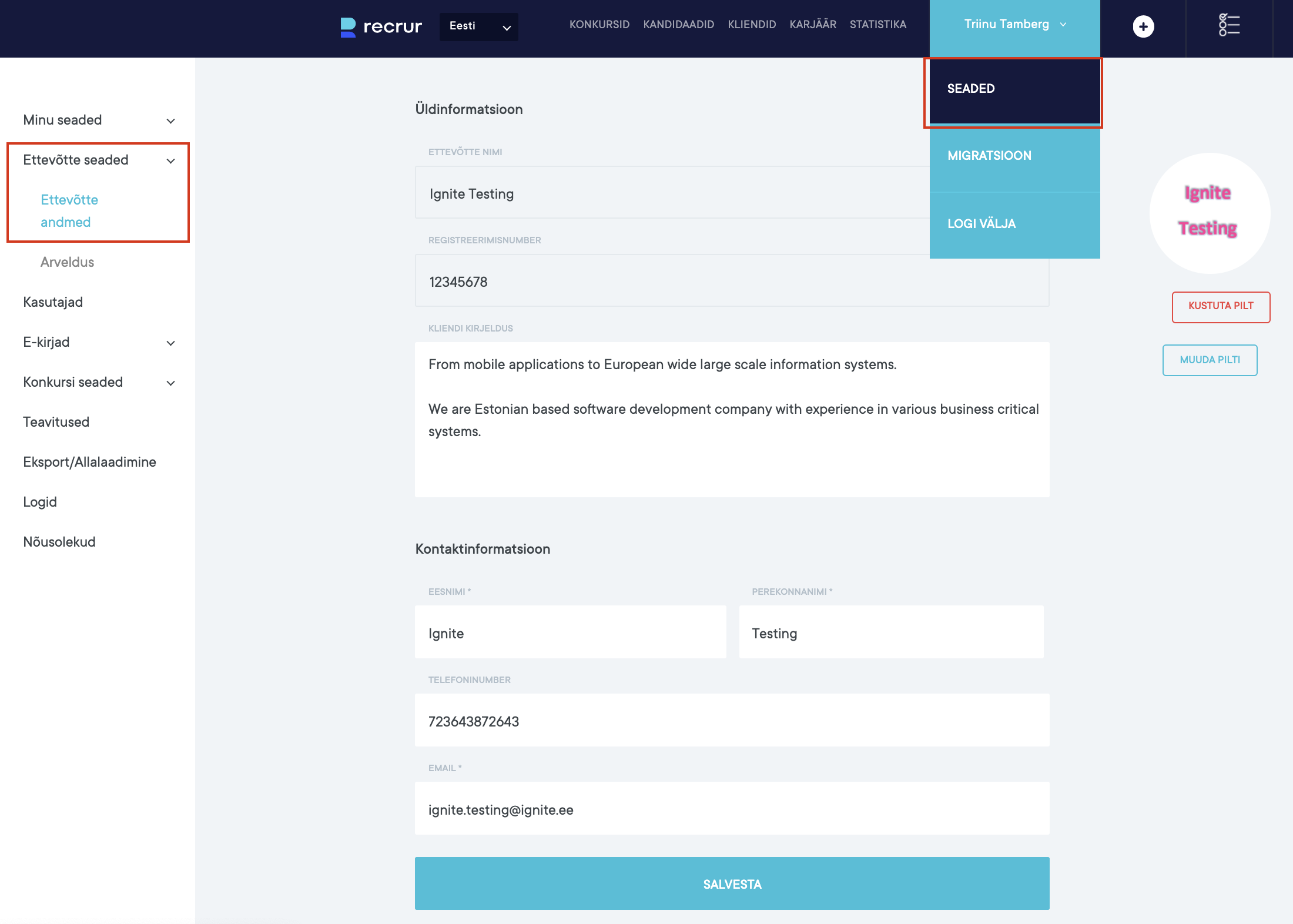
Task: Click the recrur logo icon
Action: click(x=349, y=27)
